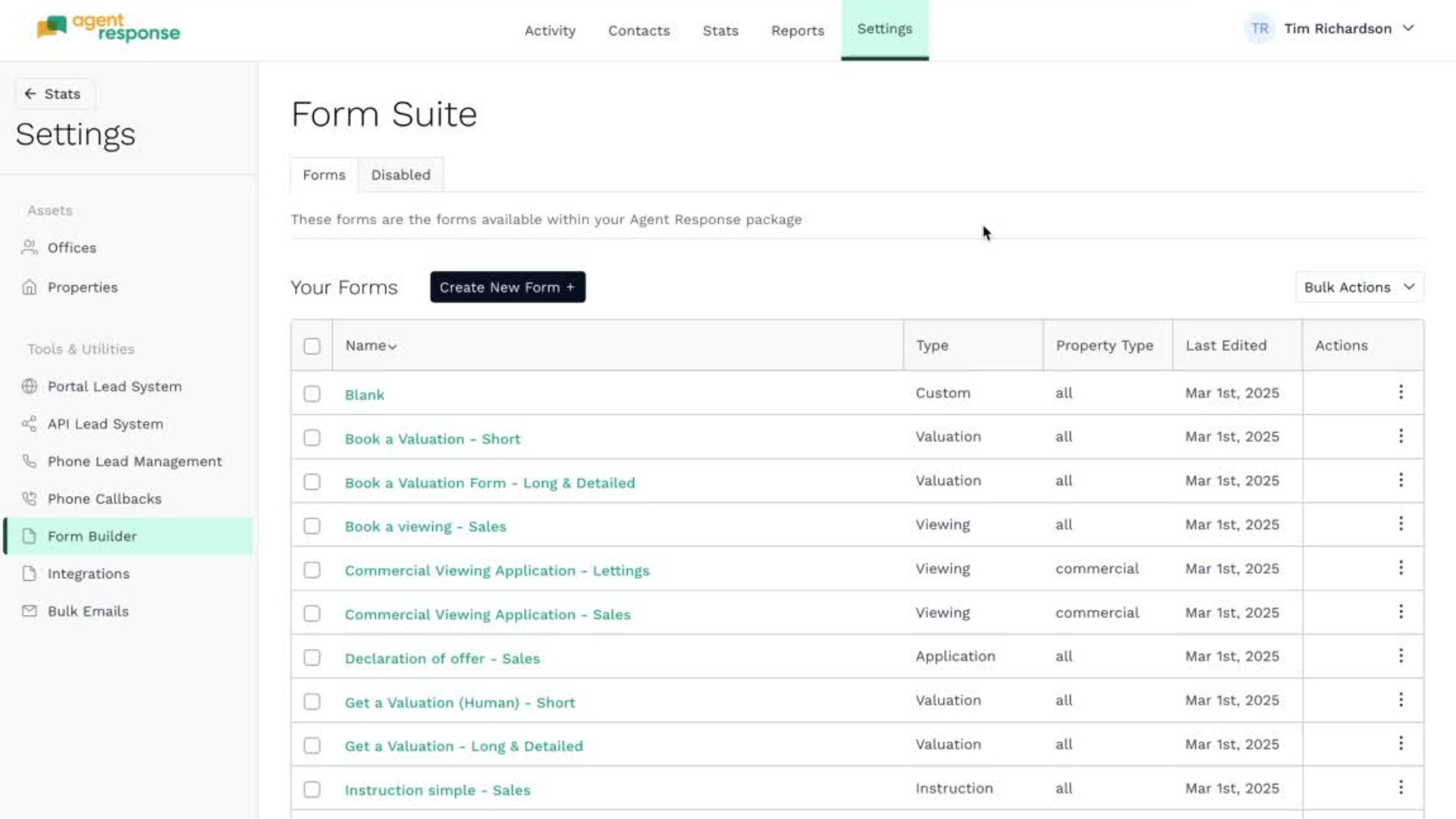
Task: Click the Properties house icon
Action: pos(30,287)
